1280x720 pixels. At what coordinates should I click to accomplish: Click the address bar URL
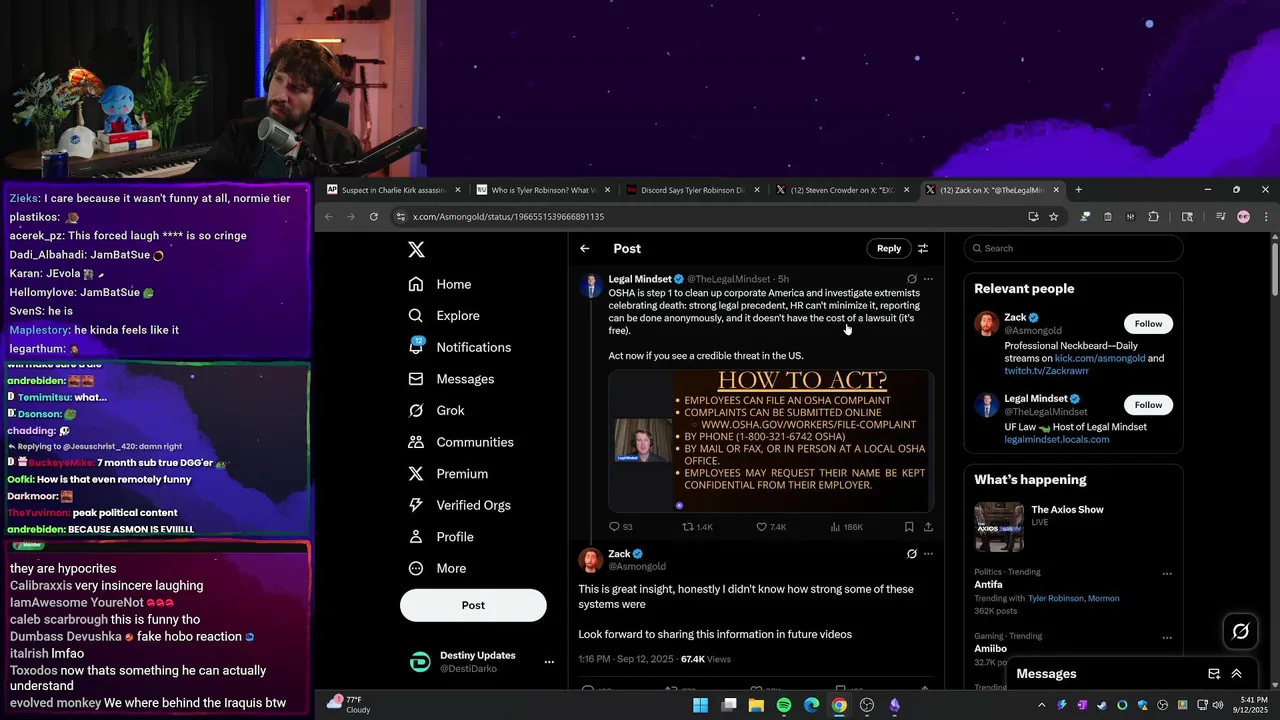click(x=508, y=217)
